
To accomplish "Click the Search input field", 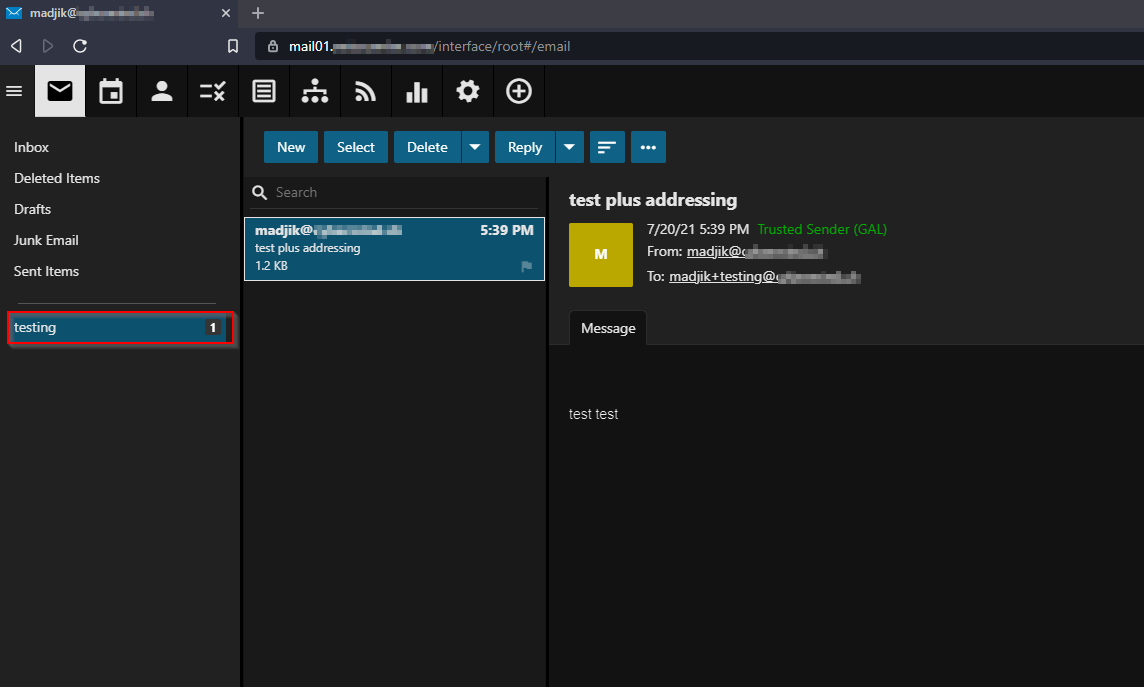I will click(x=400, y=192).
